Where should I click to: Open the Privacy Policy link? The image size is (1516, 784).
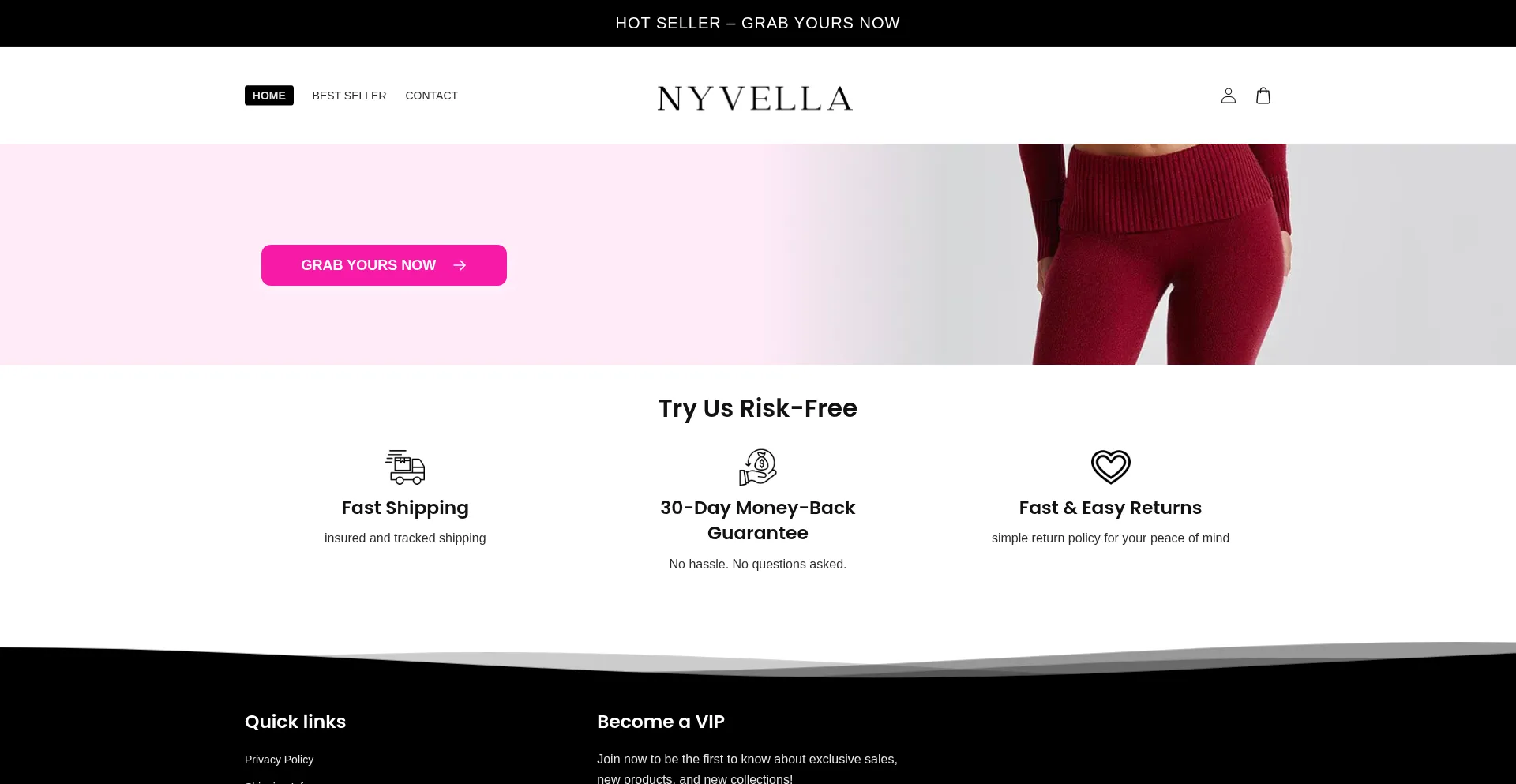coord(279,760)
